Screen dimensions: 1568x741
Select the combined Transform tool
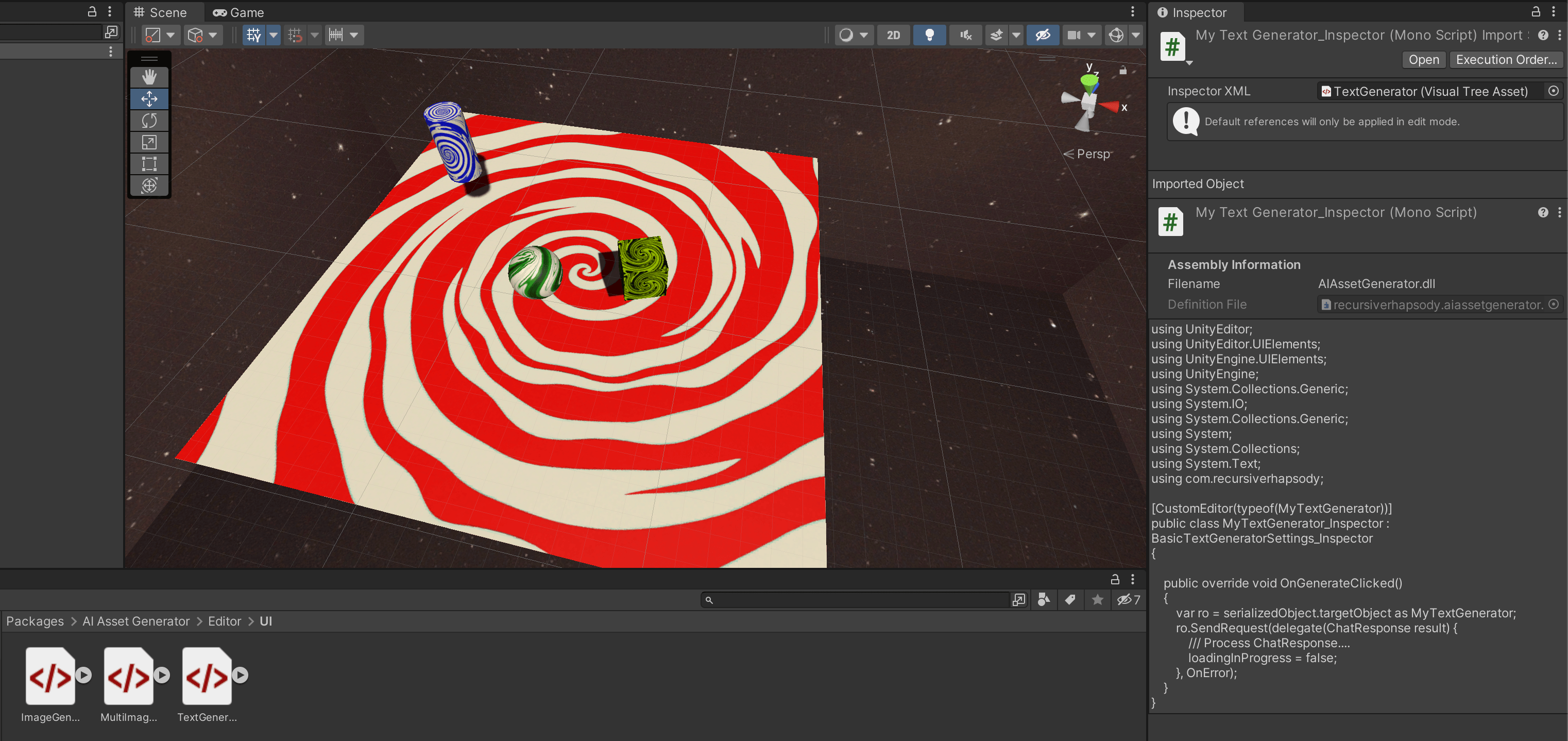coord(149,186)
